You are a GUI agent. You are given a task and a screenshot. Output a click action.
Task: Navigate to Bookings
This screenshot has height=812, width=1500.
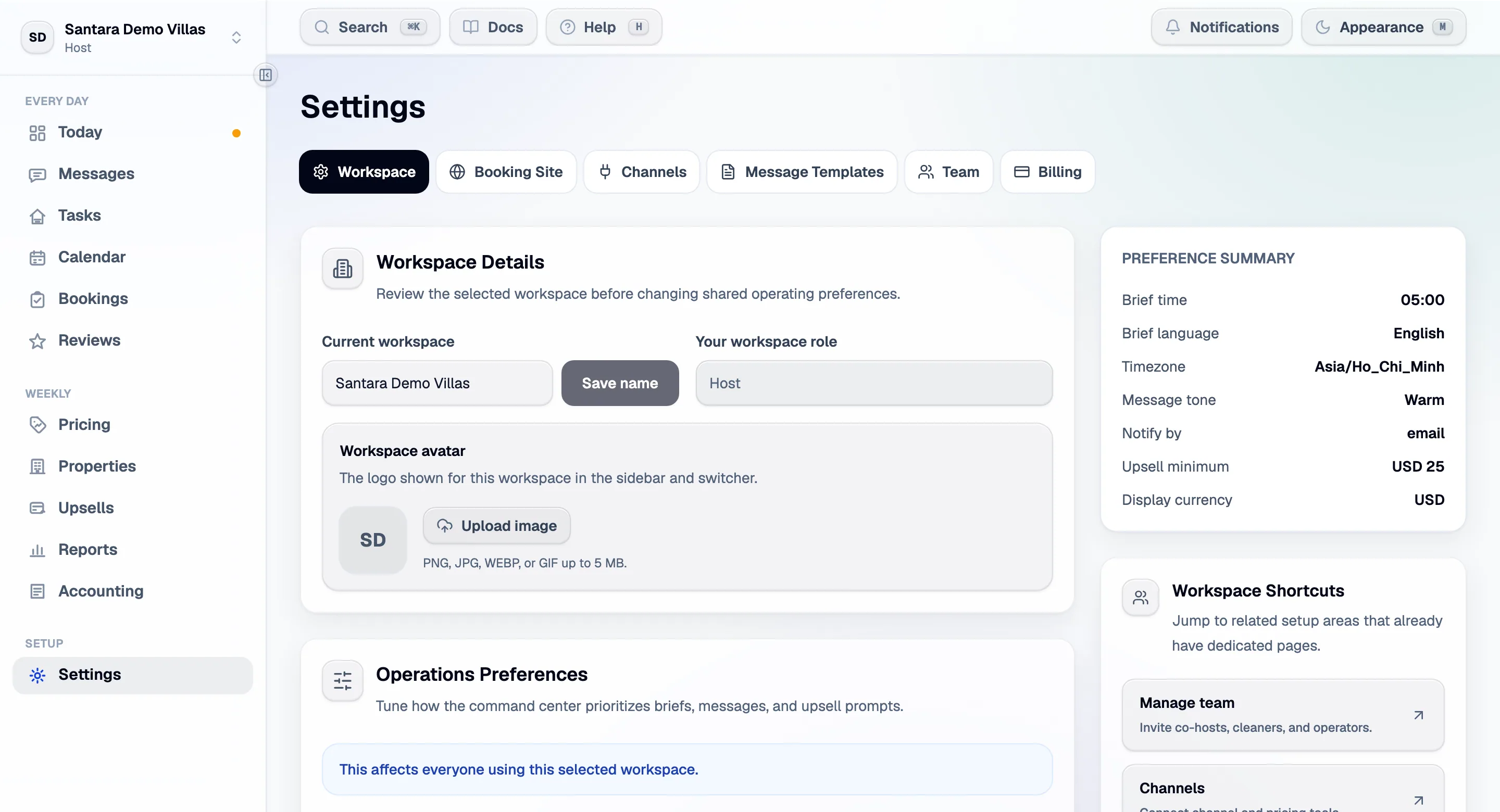133,299
